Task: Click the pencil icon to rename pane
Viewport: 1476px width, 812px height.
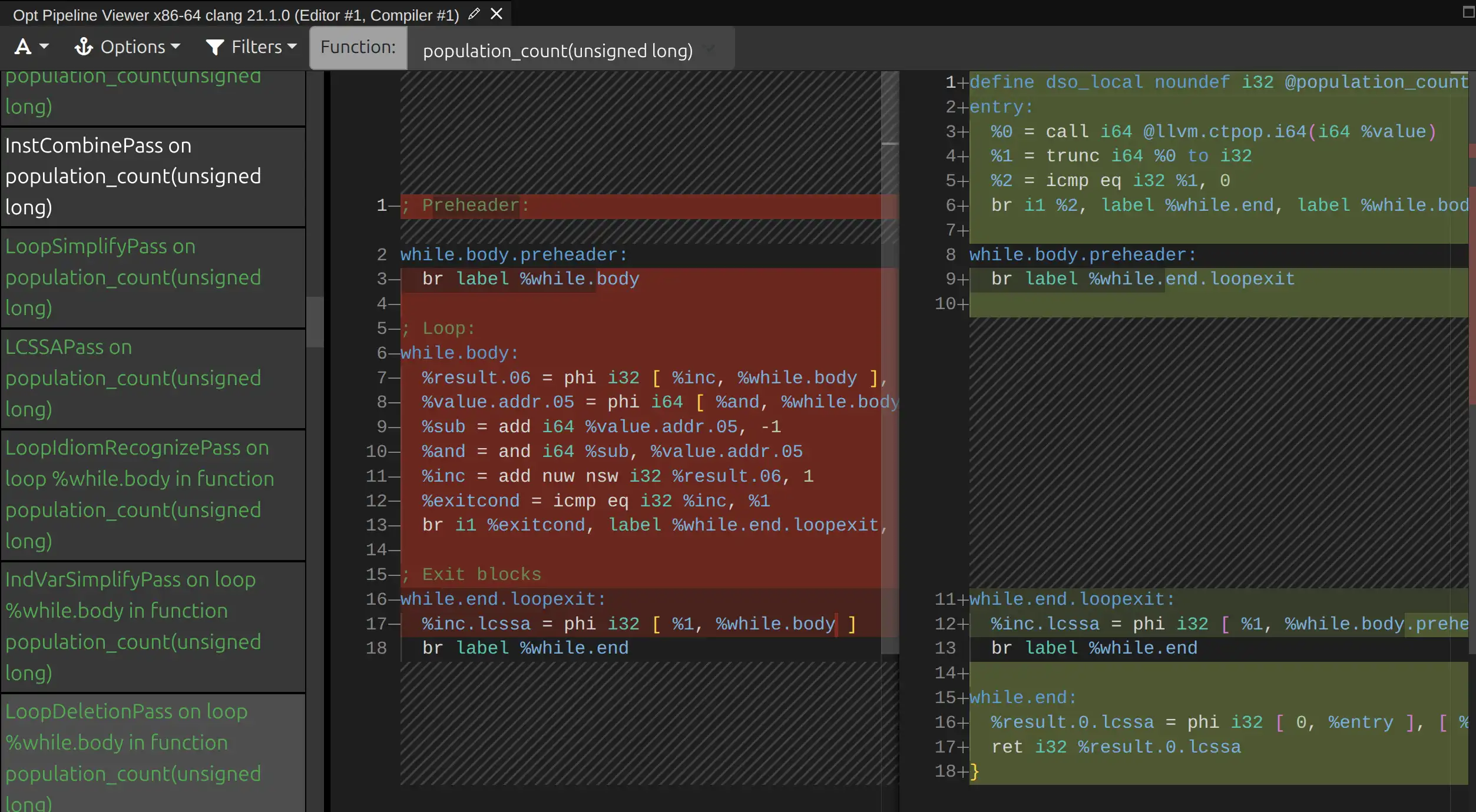Action: click(474, 14)
